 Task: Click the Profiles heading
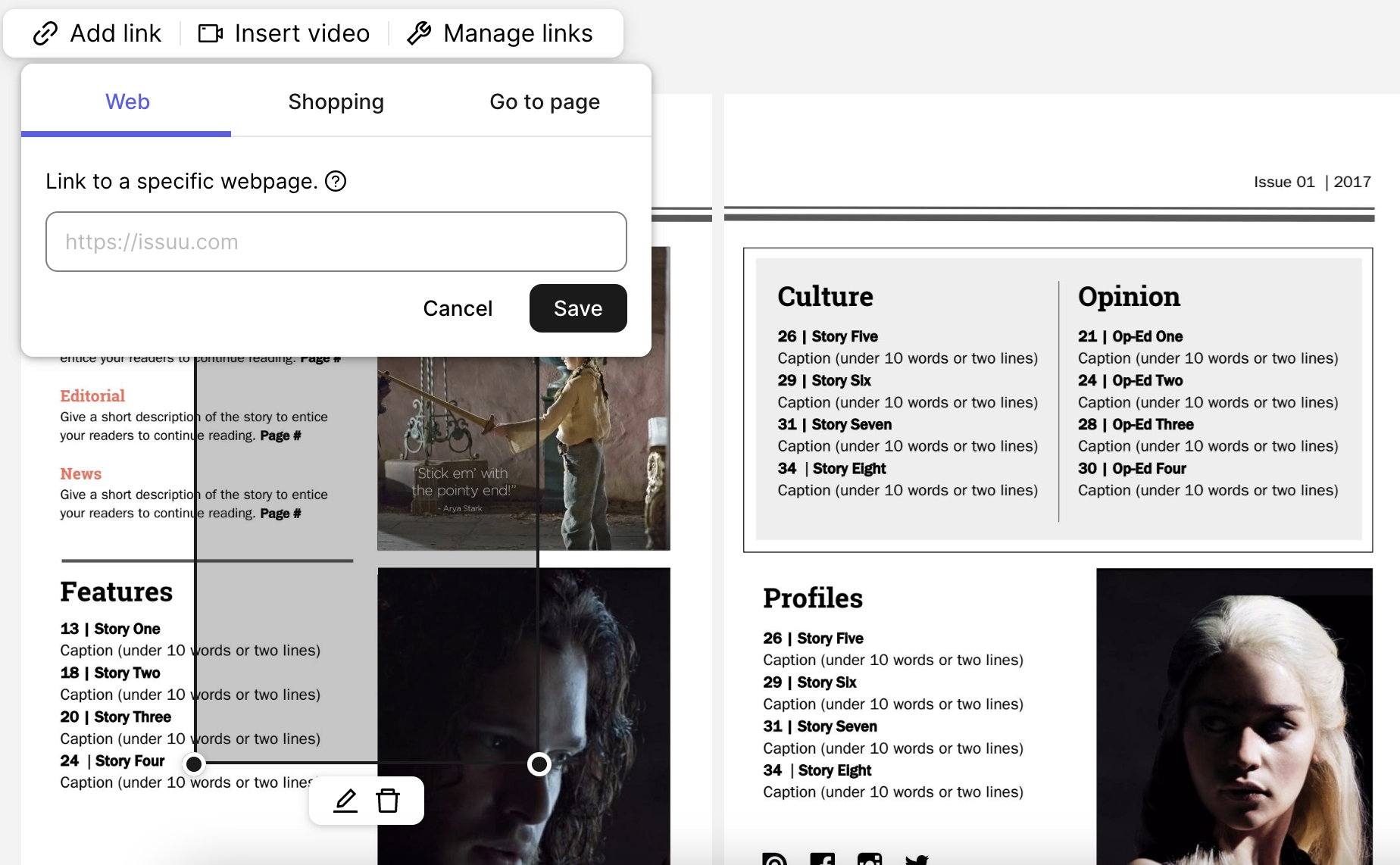[x=813, y=598]
